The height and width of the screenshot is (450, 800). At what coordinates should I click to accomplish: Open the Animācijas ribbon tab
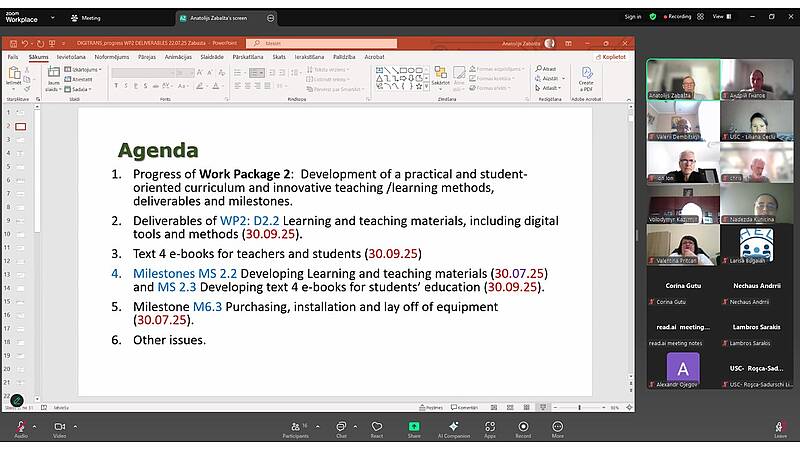[x=178, y=57]
